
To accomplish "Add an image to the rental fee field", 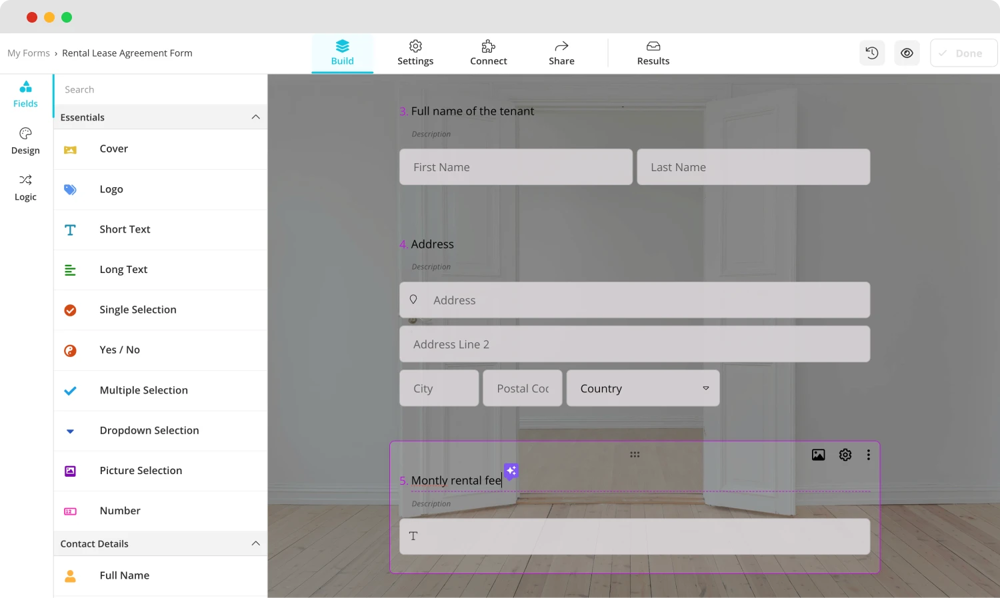I will pos(818,454).
